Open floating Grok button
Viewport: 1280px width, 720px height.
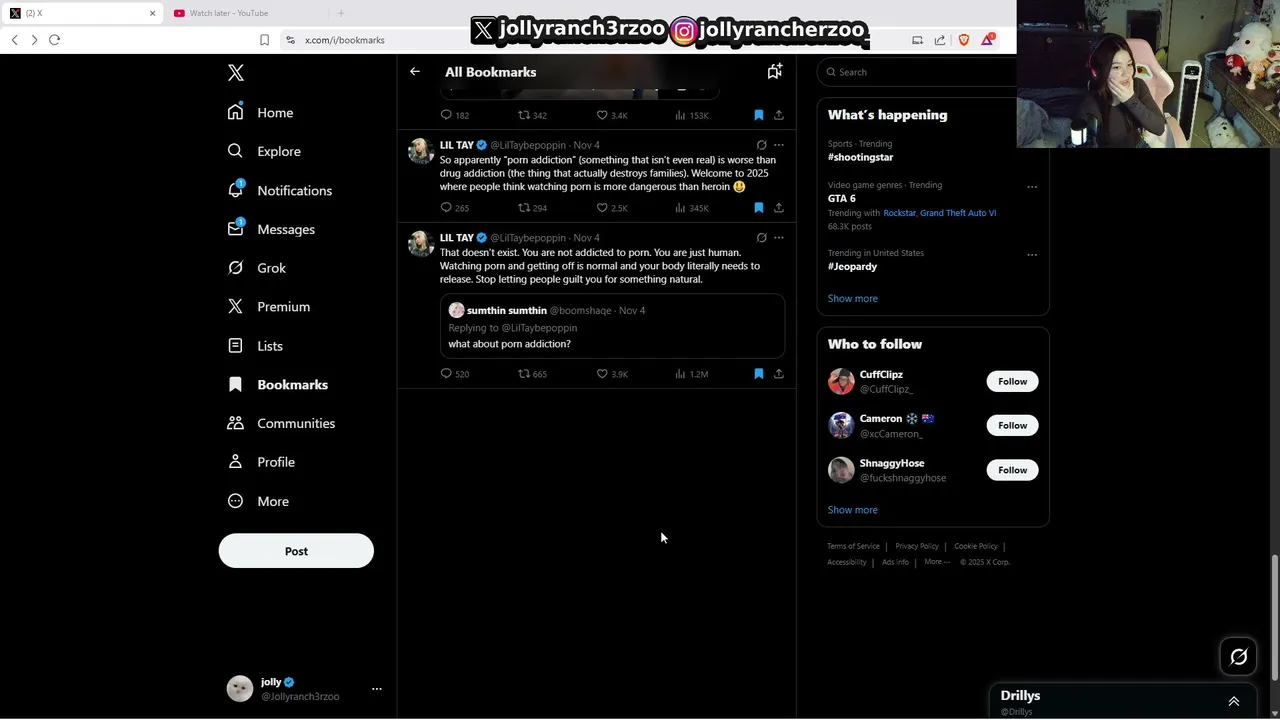click(1239, 657)
